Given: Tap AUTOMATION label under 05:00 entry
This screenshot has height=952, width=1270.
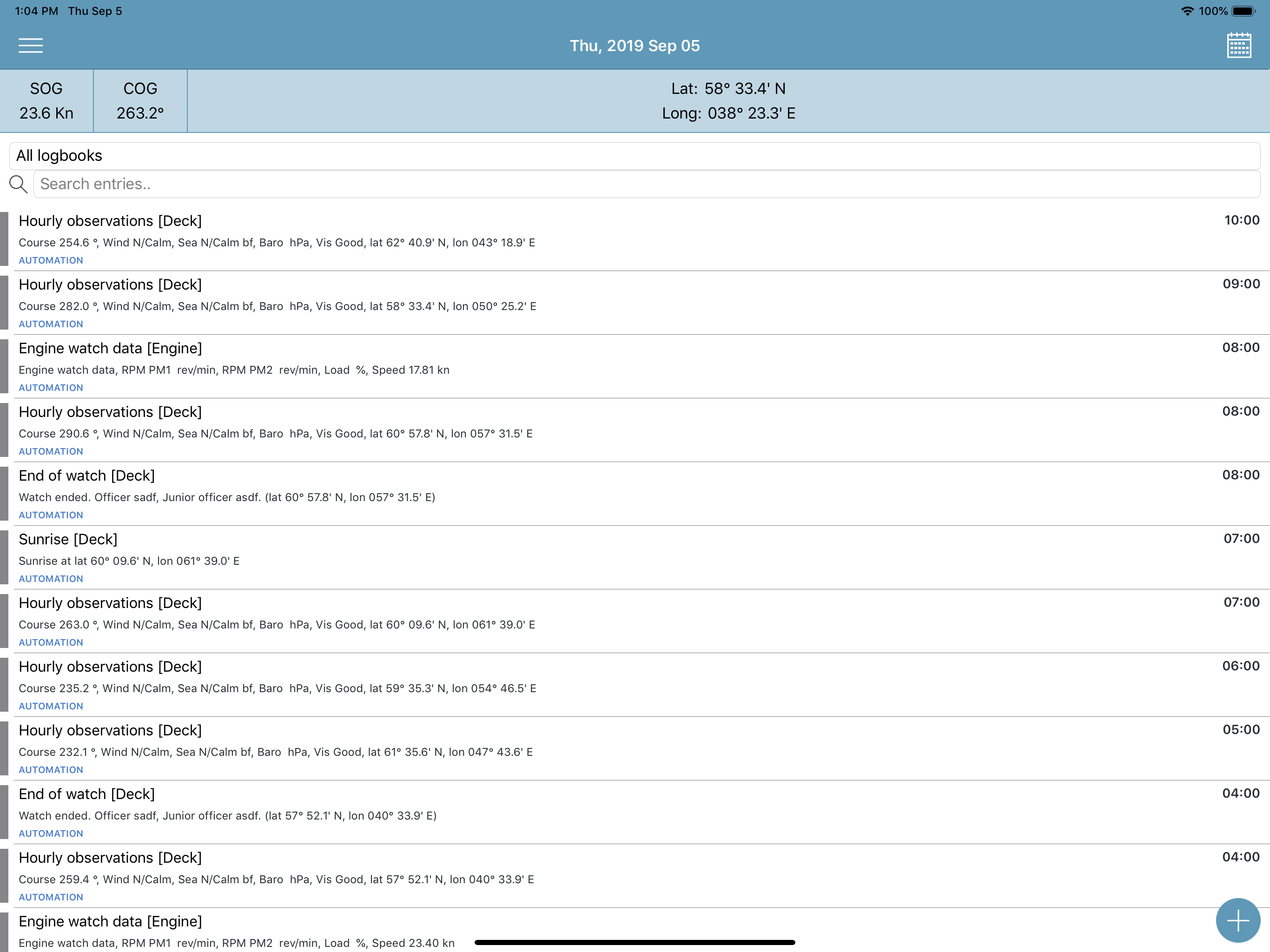Looking at the screenshot, I should (51, 770).
